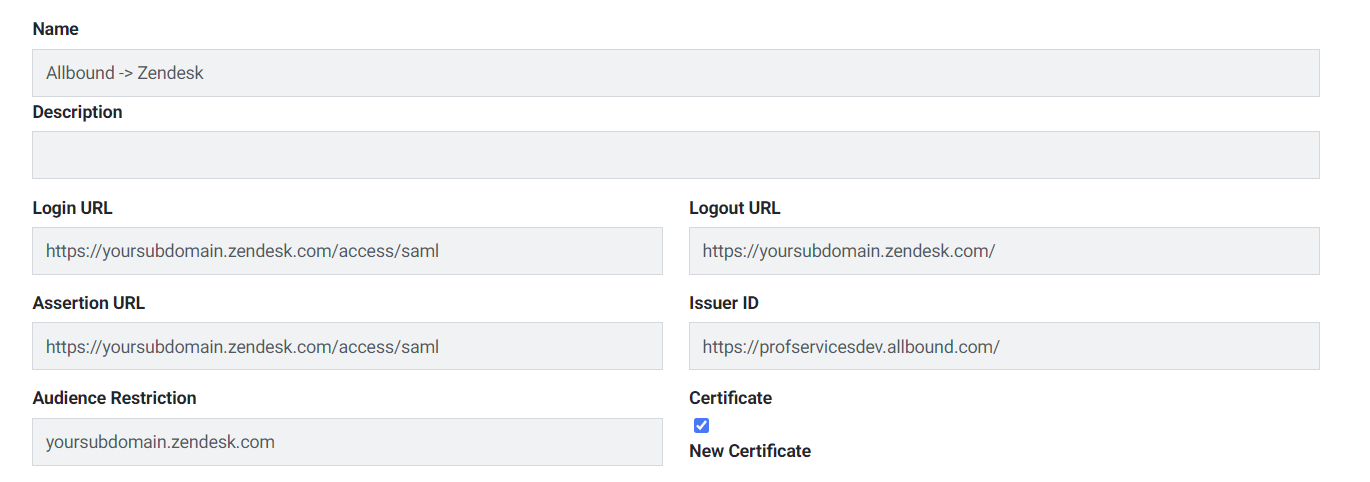This screenshot has width=1370, height=482.
Task: Click the Name label
Action: pos(55,29)
